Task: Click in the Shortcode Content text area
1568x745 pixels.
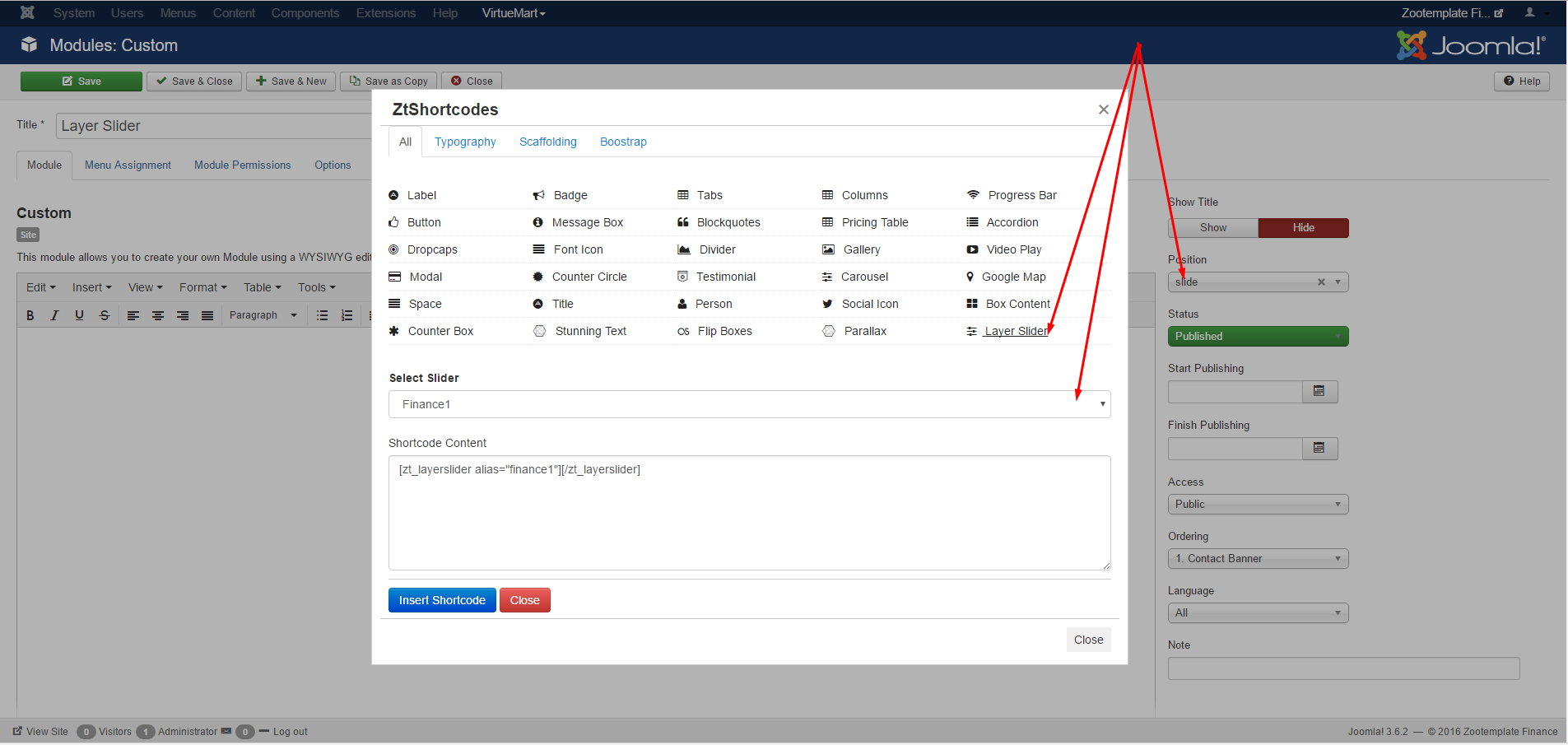Action: (x=750, y=513)
